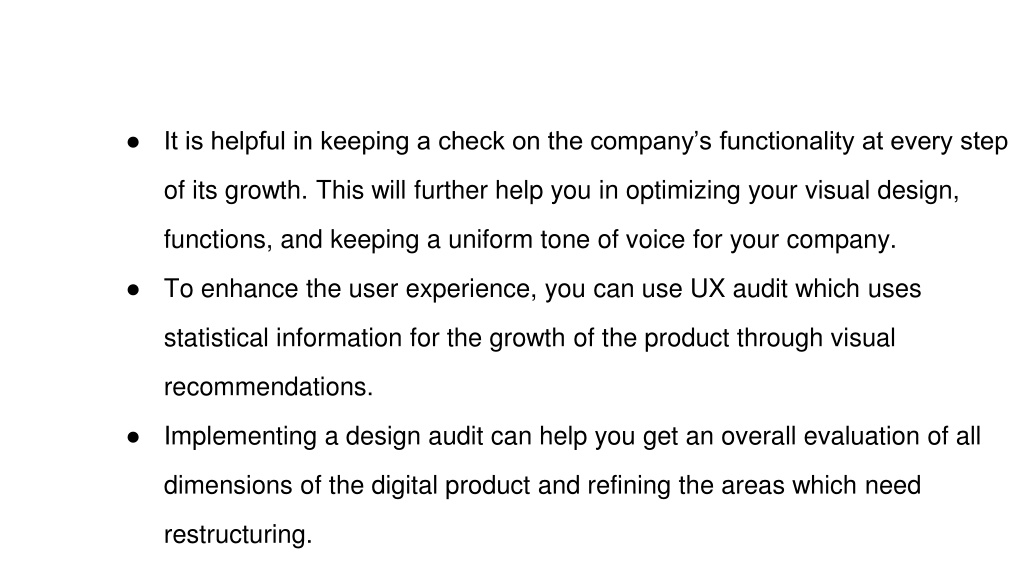Click the word 'growth.' in first bullet
The width and height of the screenshot is (1024, 576).
click(x=266, y=191)
